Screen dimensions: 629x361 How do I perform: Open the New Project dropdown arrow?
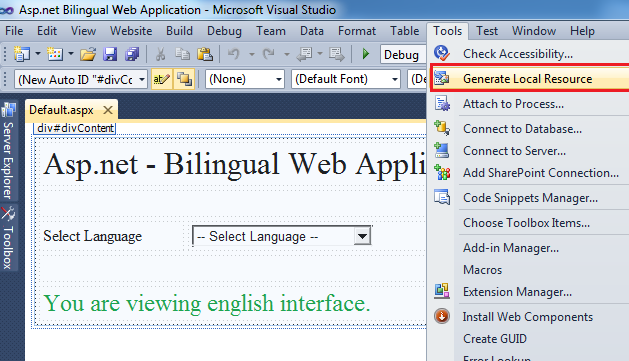click(38, 54)
